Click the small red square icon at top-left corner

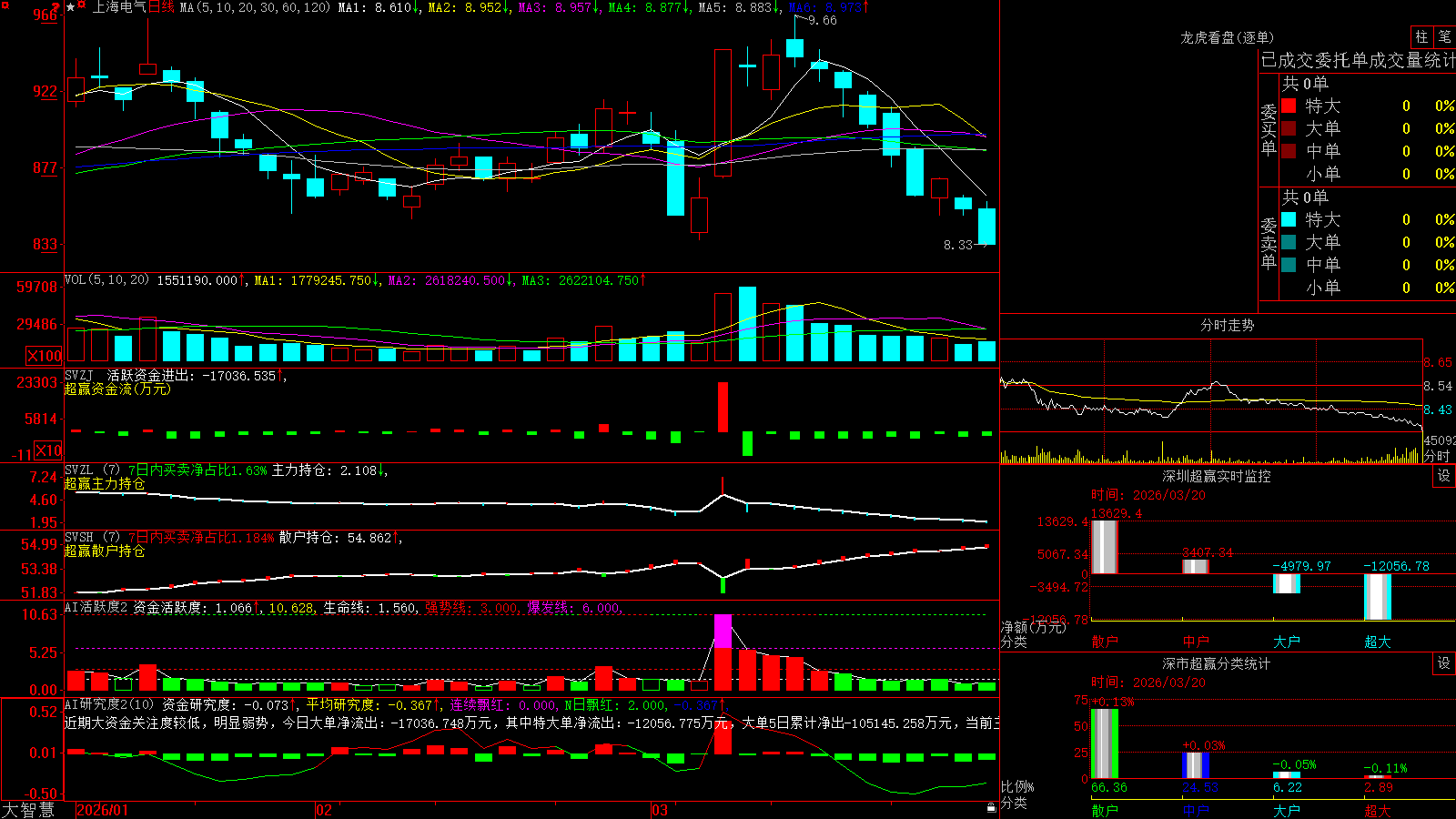click(x=5, y=5)
